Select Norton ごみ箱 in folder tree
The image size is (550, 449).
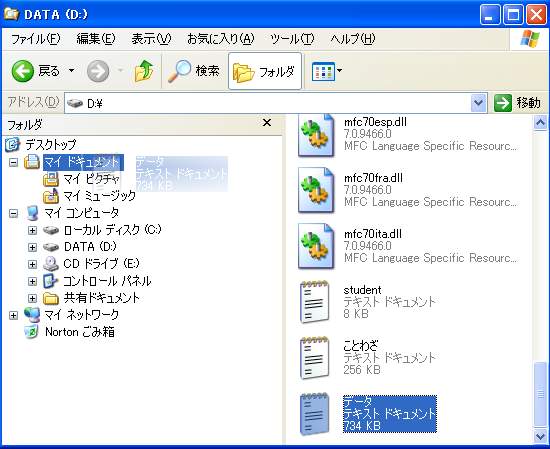[x=80, y=332]
